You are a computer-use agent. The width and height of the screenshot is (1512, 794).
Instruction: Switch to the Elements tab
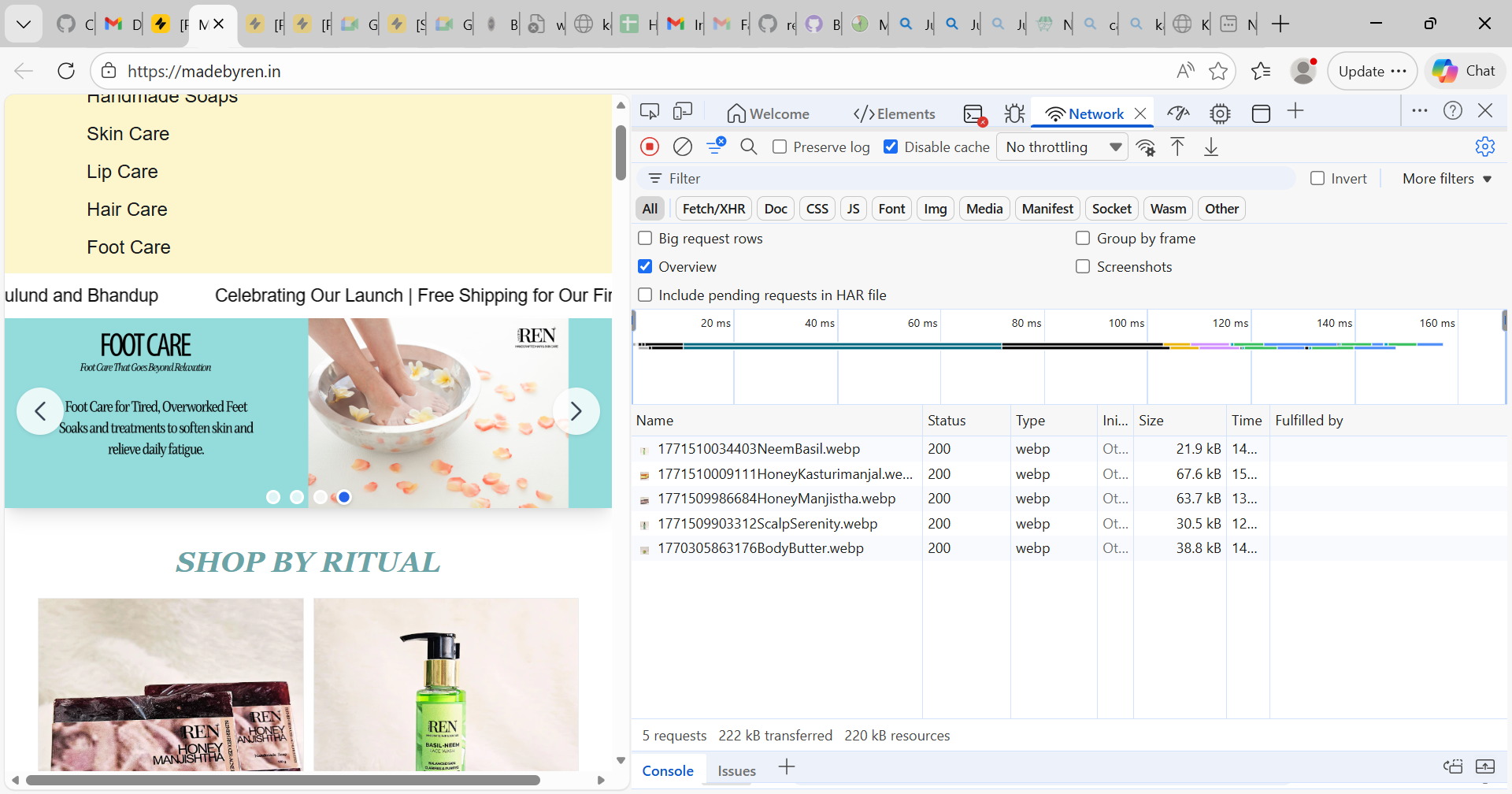894,113
